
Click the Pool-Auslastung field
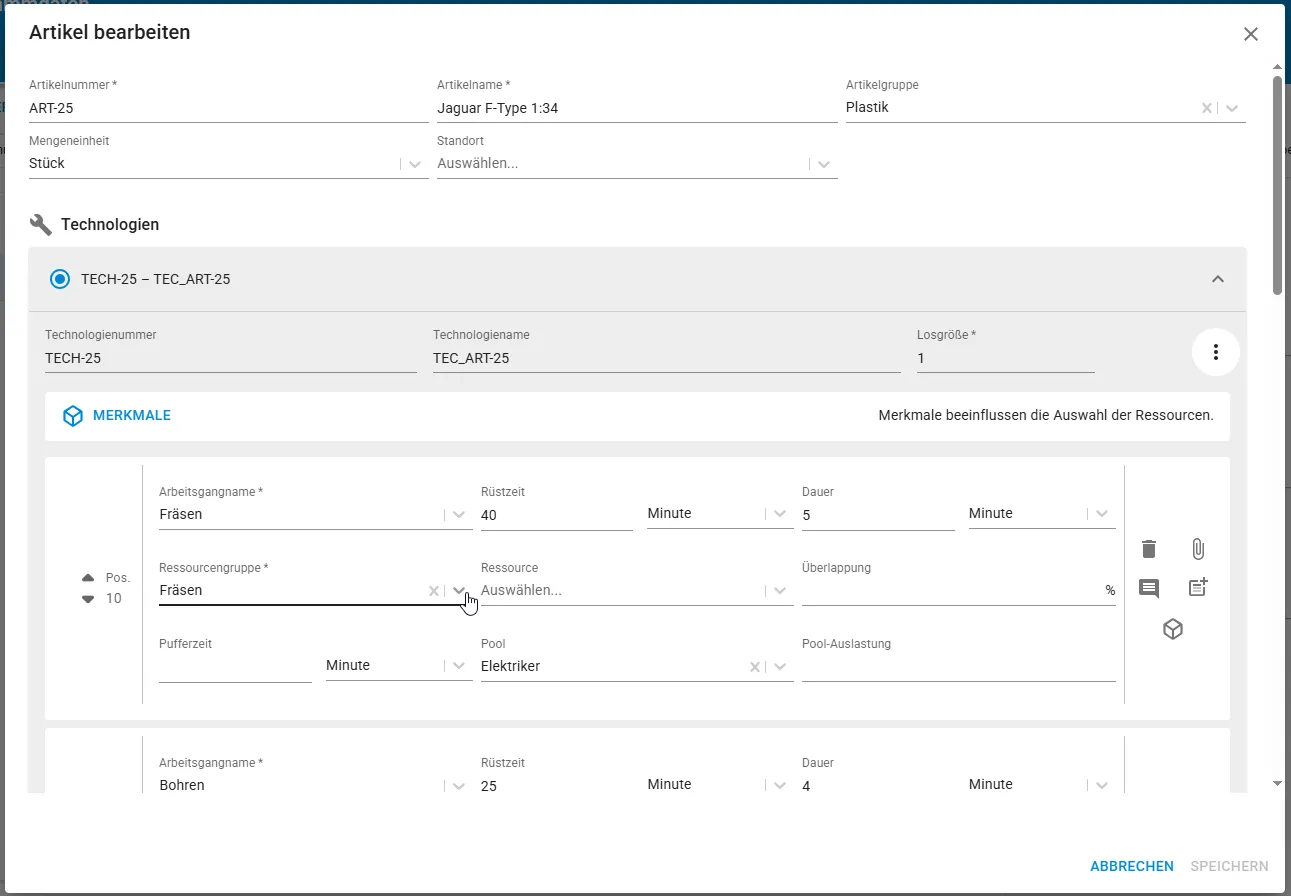click(959, 667)
